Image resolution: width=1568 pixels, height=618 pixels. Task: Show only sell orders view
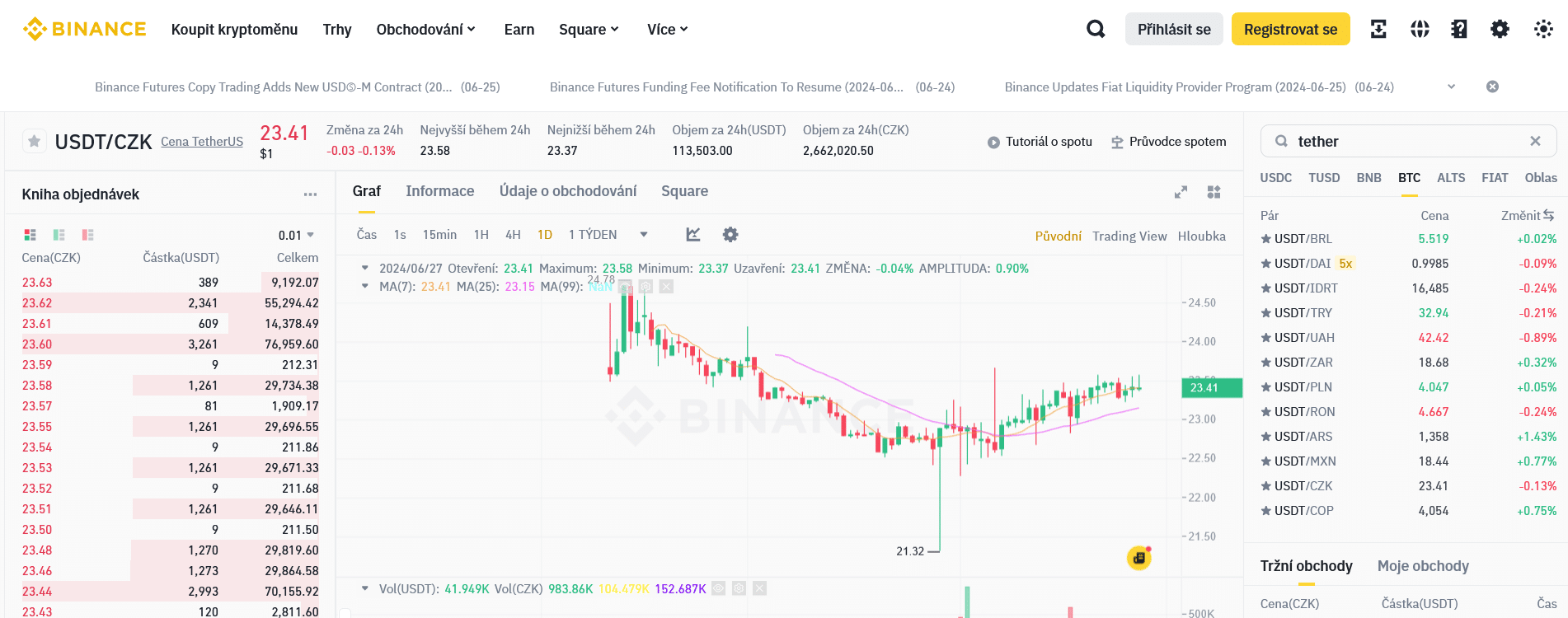pyautogui.click(x=87, y=235)
